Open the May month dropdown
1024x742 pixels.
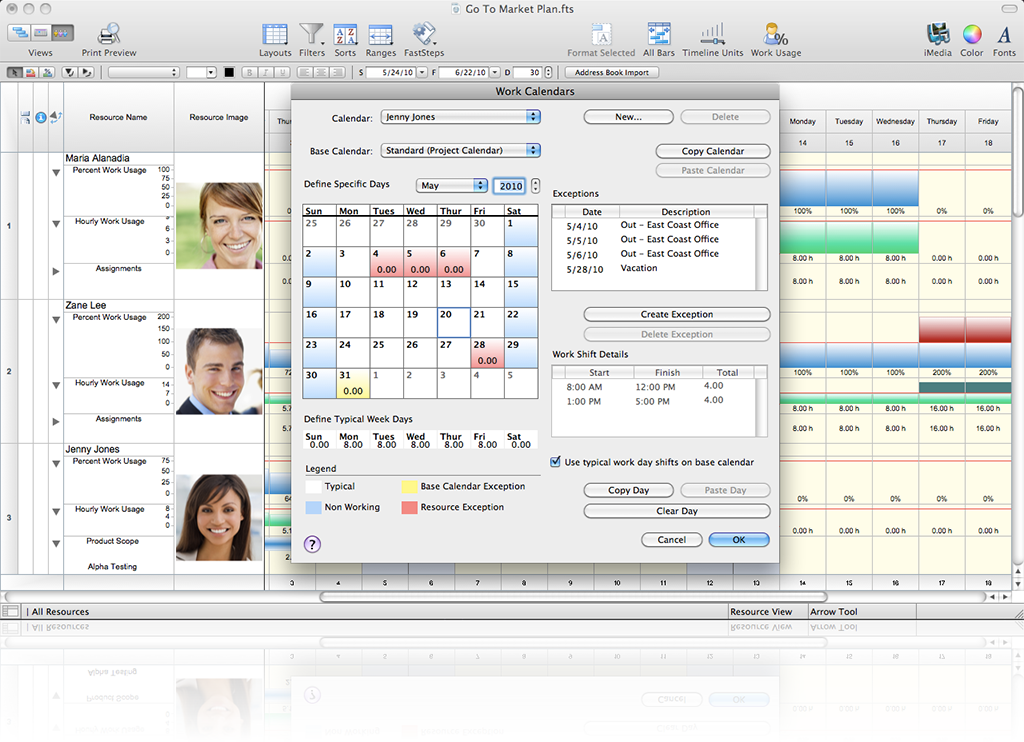tap(452, 186)
